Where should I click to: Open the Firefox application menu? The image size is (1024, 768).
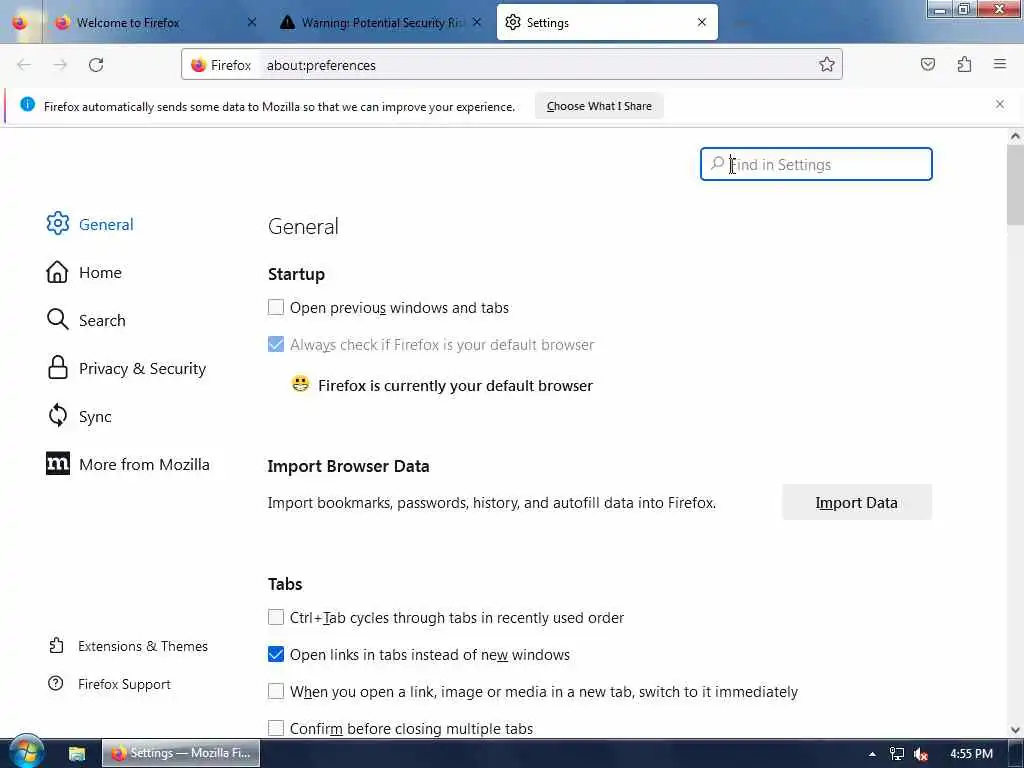[x=1000, y=64]
